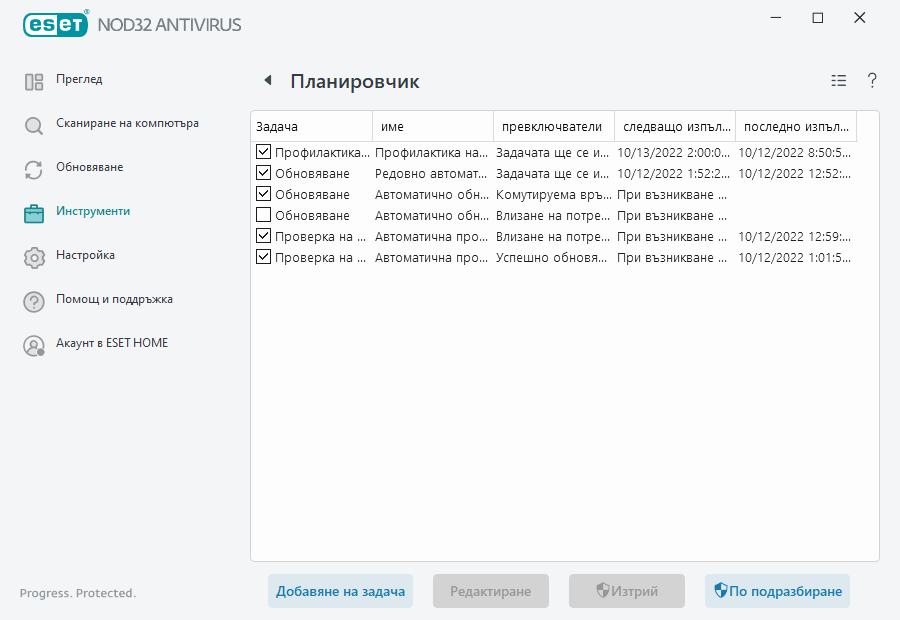The image size is (900, 620).
Task: Disable the Профилактика task checkbox
Action: (x=264, y=152)
